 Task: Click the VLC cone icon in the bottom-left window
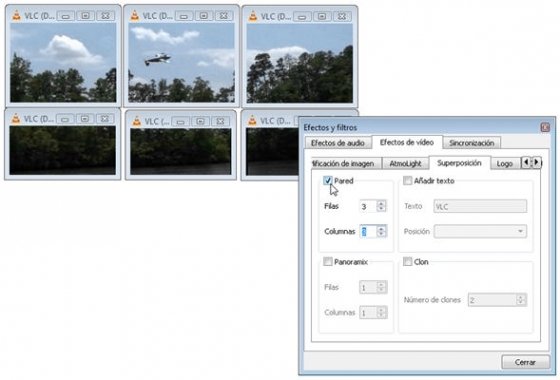tap(16, 119)
